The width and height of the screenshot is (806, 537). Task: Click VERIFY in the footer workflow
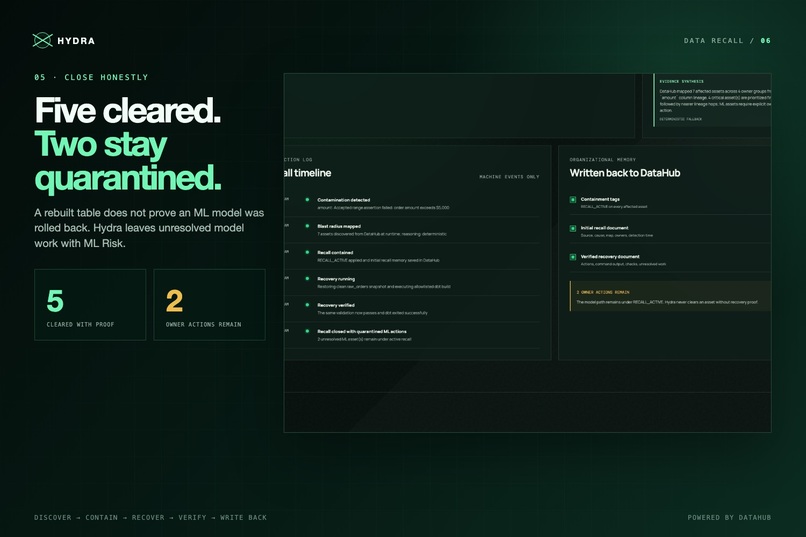click(192, 517)
